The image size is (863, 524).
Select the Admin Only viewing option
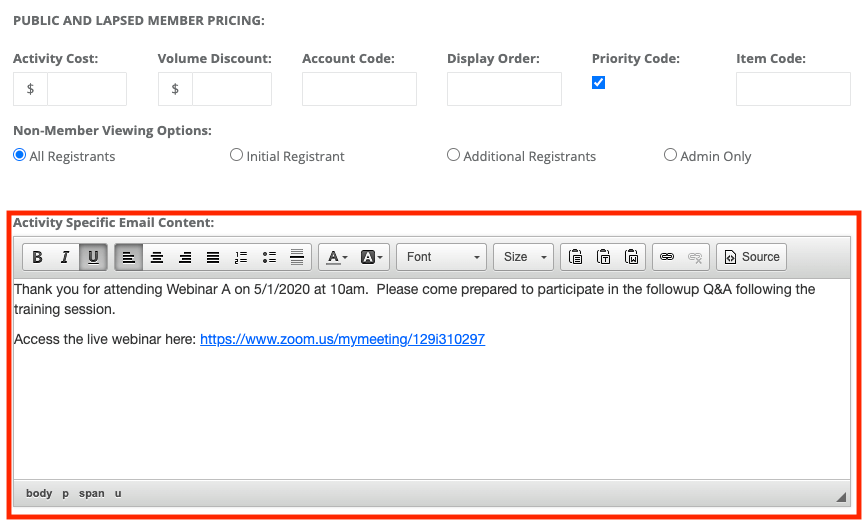pyautogui.click(x=670, y=155)
